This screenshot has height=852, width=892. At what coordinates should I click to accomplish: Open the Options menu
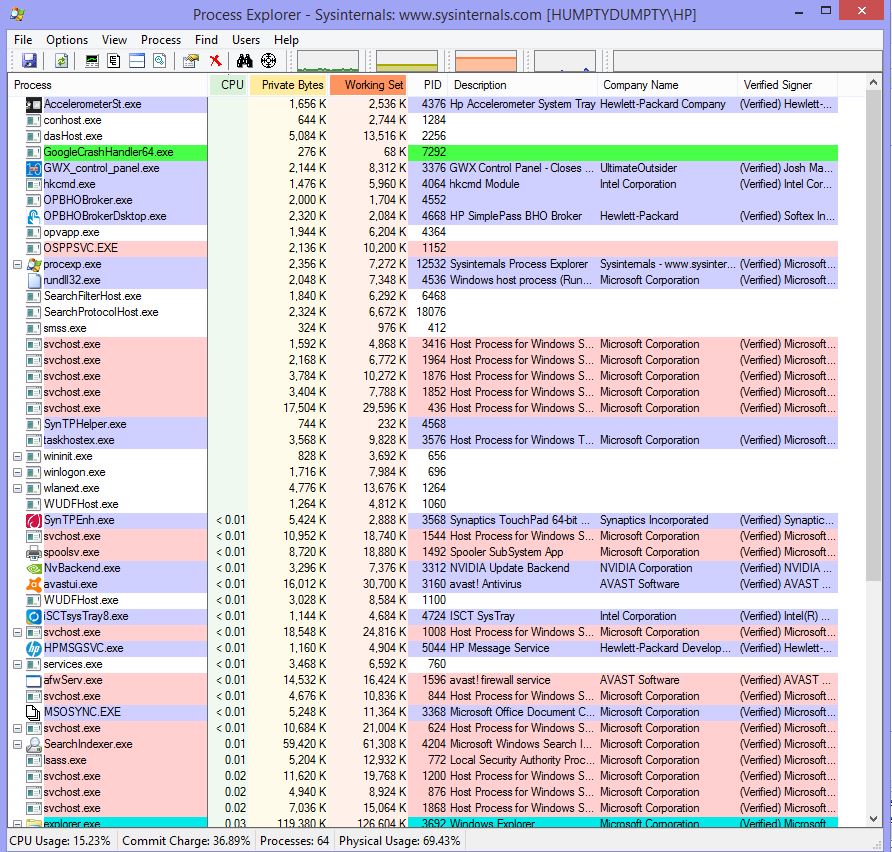pyautogui.click(x=67, y=40)
